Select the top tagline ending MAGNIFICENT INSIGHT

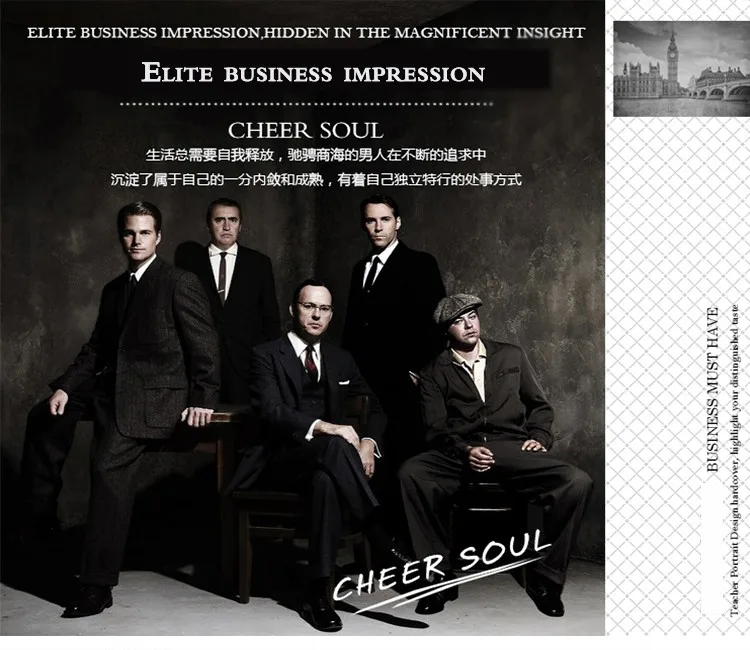coord(306,33)
